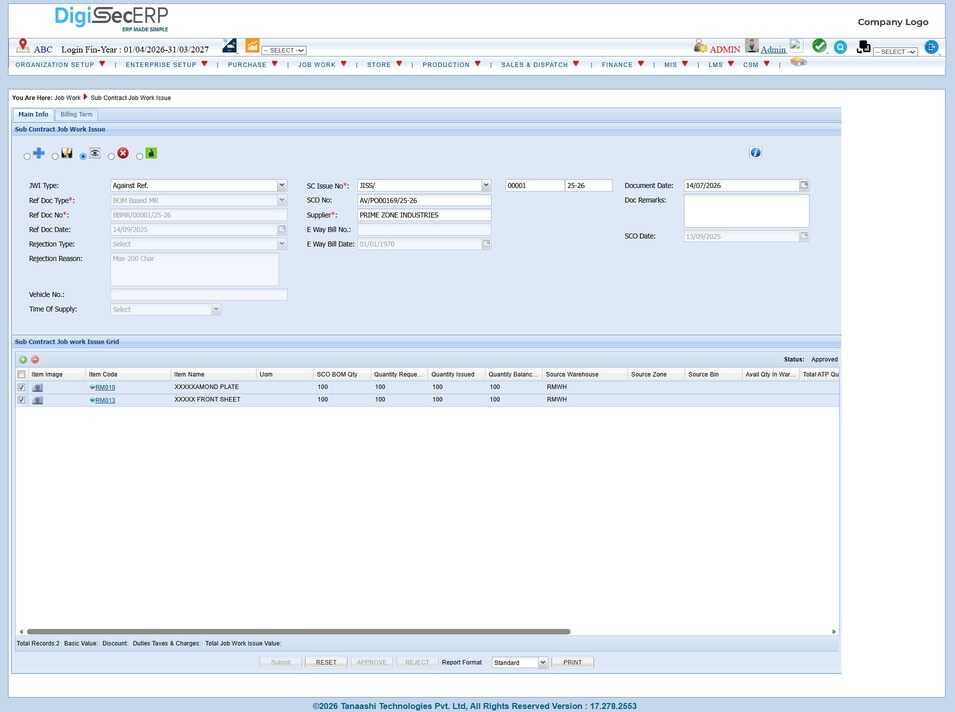Click the RESET button
This screenshot has width=955, height=712.
(x=326, y=662)
